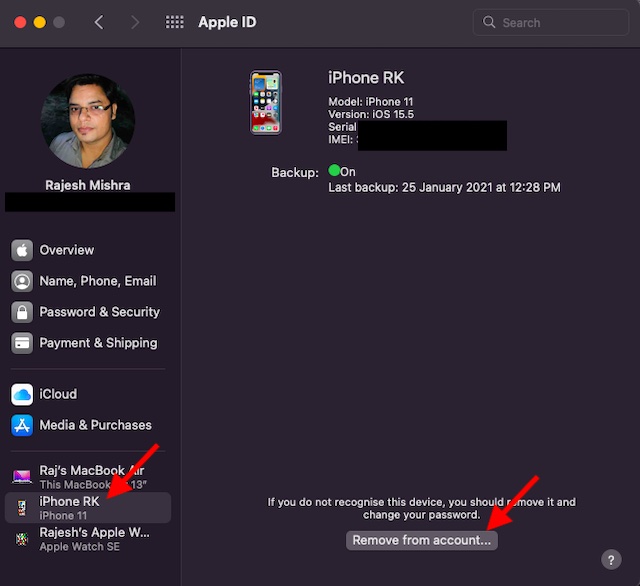Click the iCloud cloud icon
This screenshot has height=586, width=640.
tap(22, 394)
